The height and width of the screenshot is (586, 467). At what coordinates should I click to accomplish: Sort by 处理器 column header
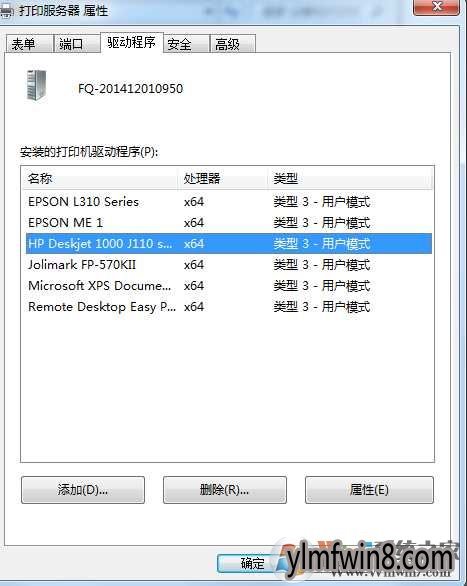(x=223, y=178)
